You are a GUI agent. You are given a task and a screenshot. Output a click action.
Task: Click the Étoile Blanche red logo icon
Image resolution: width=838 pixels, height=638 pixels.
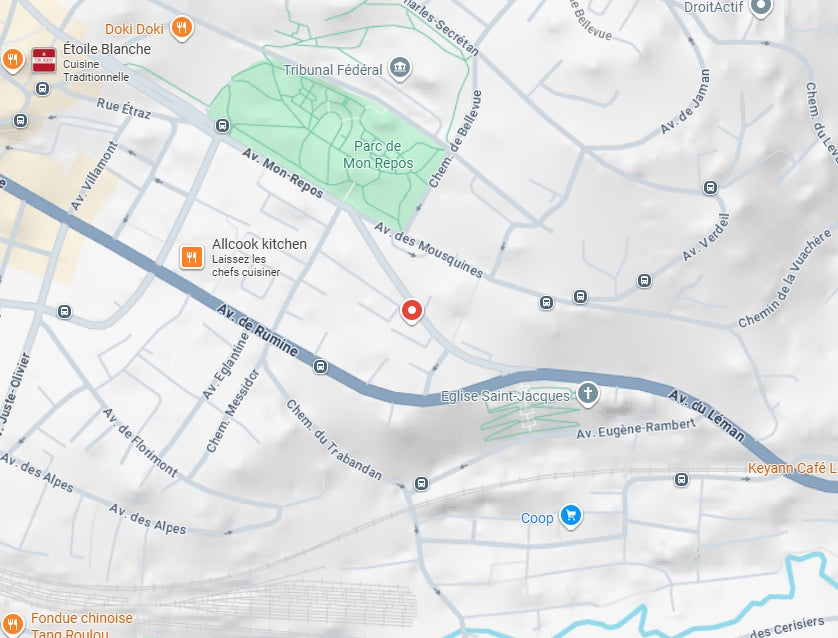point(44,60)
